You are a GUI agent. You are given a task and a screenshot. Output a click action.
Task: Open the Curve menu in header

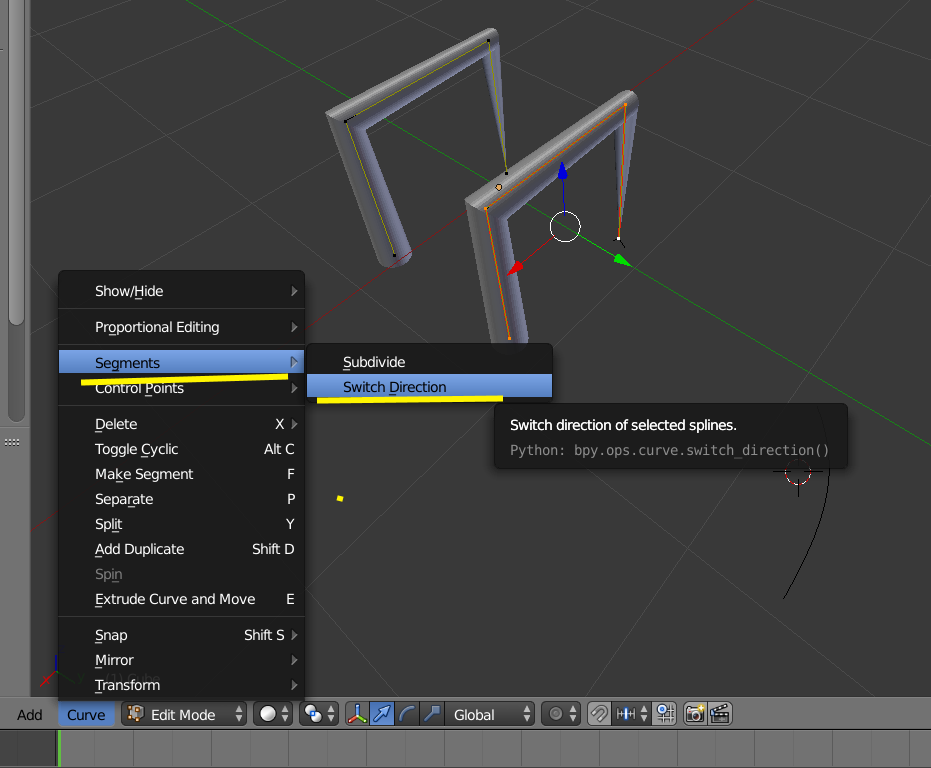pos(86,715)
